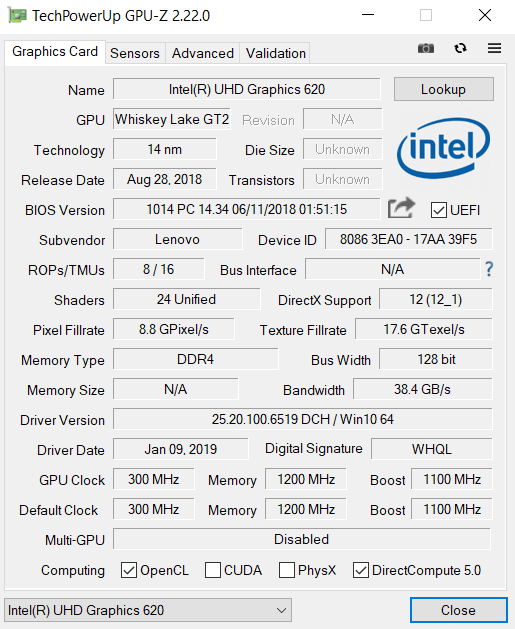Click the GPU-Z app icon in title bar
The width and height of the screenshot is (515, 629).
pyautogui.click(x=17, y=16)
